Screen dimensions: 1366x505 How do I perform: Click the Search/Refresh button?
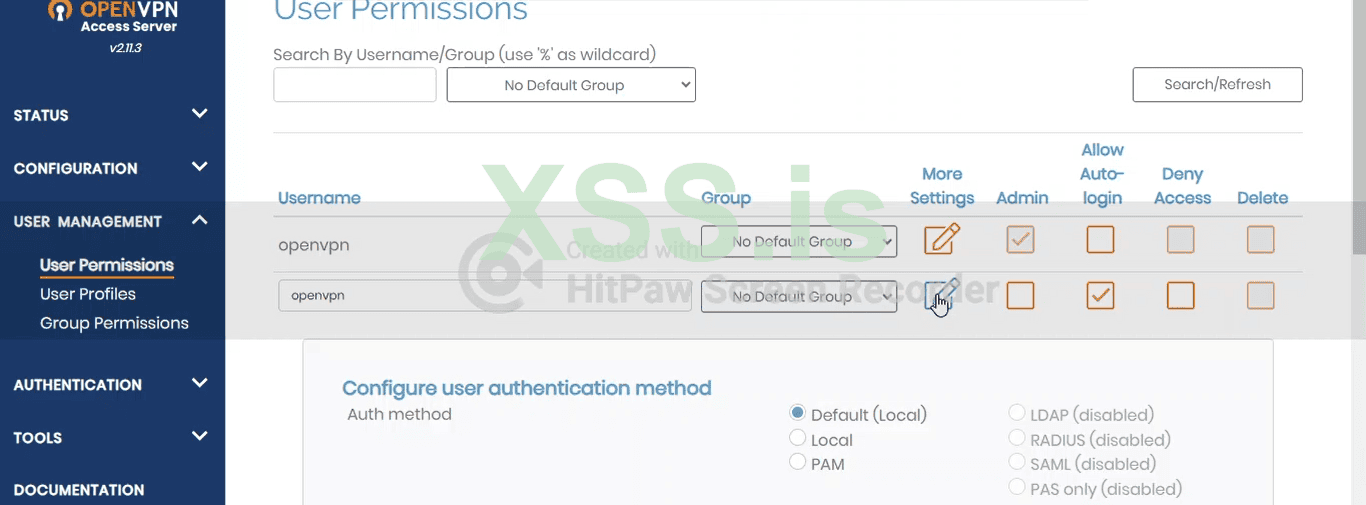[1217, 85]
